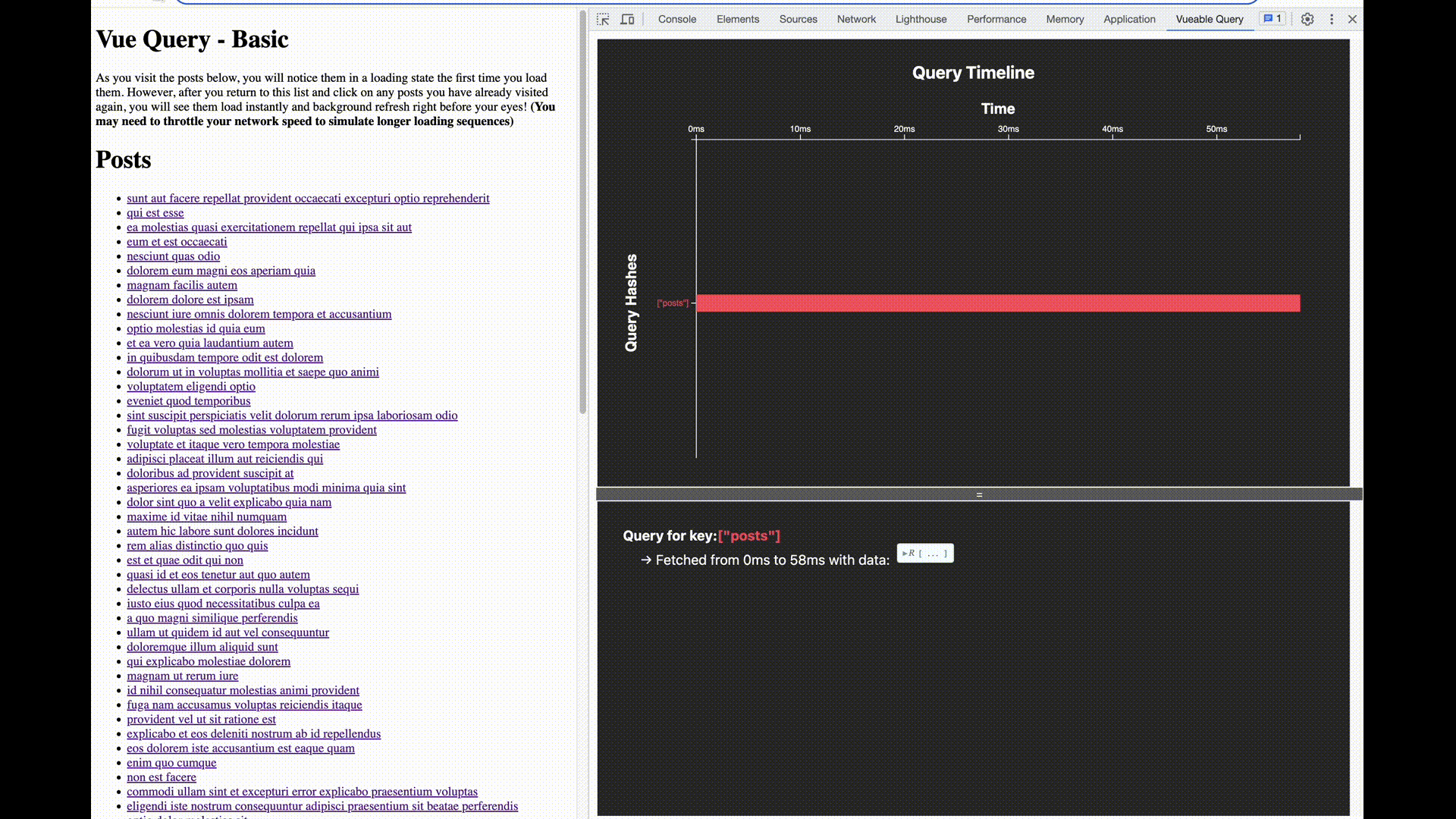Click the issues counter badge
Image resolution: width=1456 pixels, height=819 pixels.
pos(1273,19)
